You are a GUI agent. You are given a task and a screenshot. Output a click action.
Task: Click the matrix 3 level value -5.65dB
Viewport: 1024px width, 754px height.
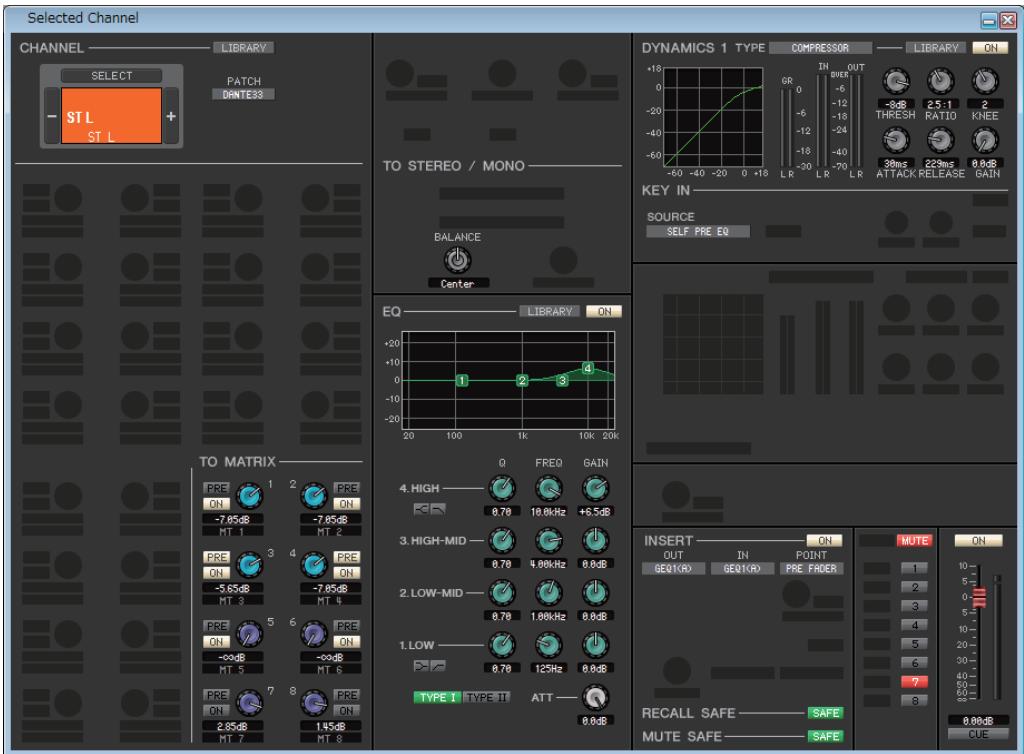233,588
